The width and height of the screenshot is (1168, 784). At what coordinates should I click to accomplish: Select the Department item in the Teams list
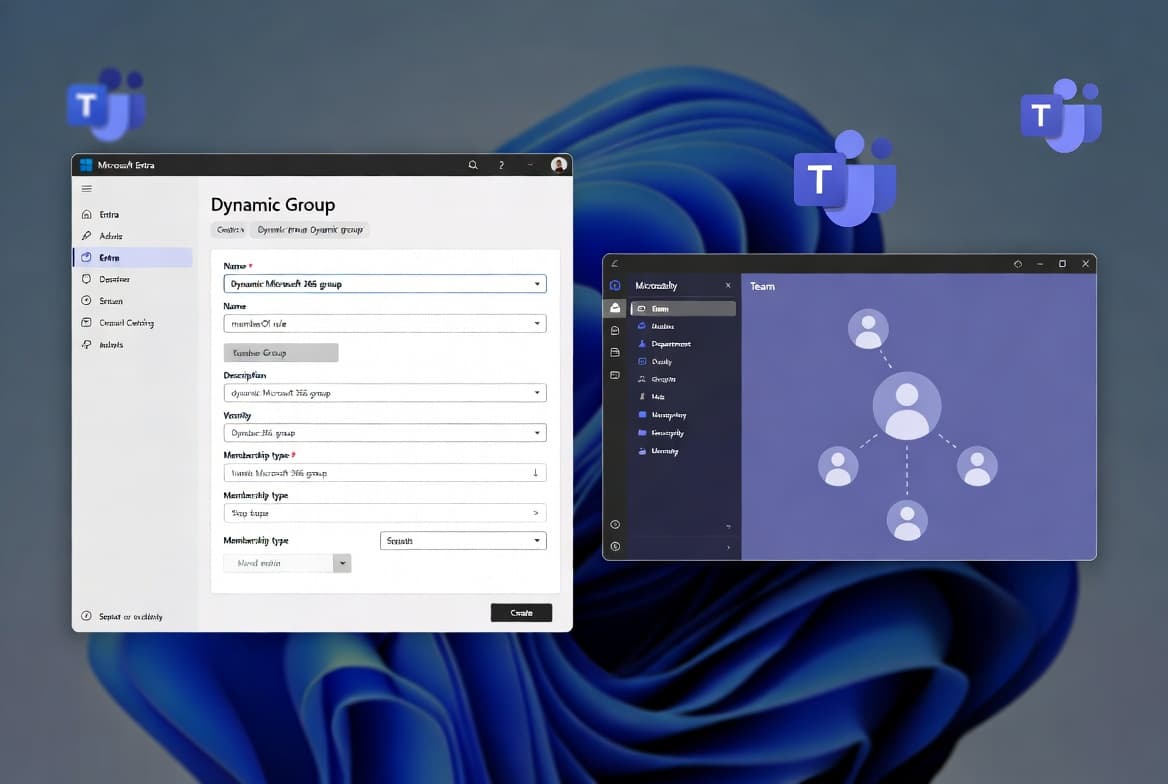[x=683, y=344]
